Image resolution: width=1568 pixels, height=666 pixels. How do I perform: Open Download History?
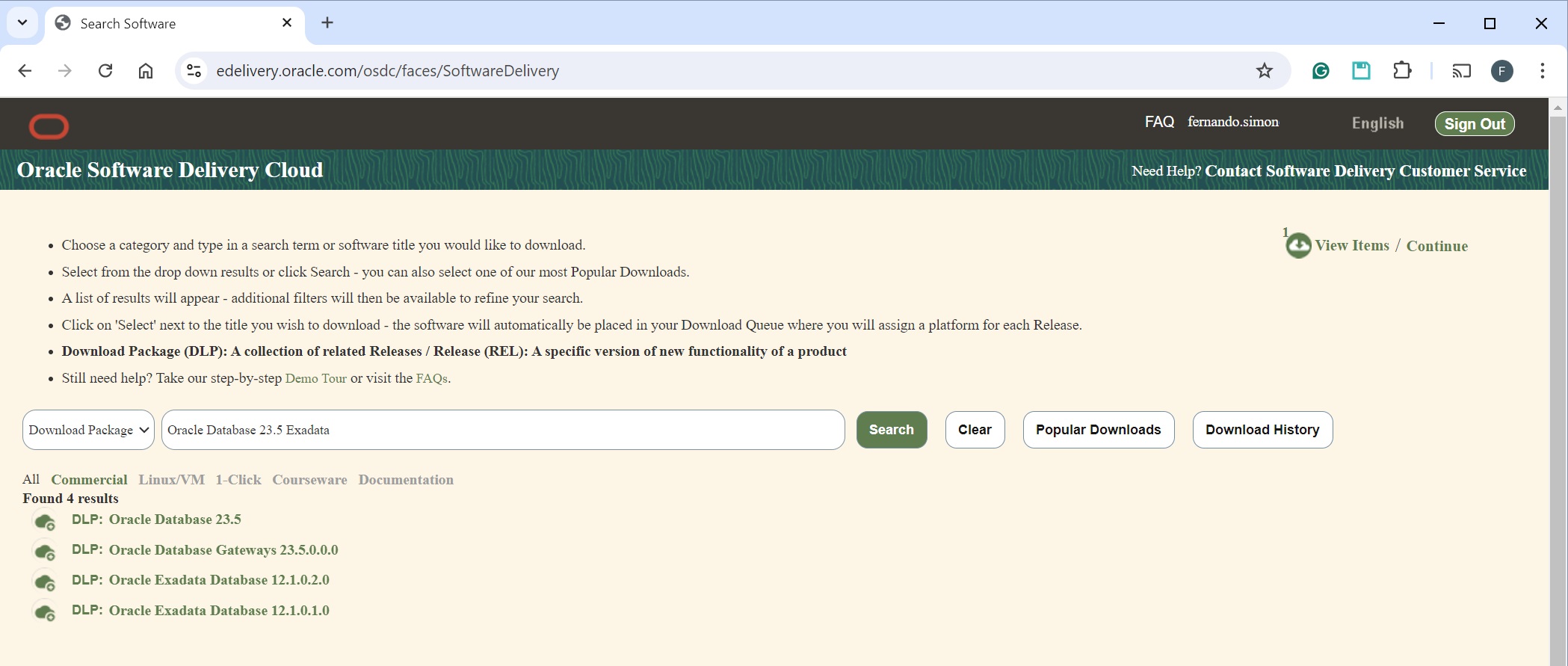click(x=1262, y=430)
